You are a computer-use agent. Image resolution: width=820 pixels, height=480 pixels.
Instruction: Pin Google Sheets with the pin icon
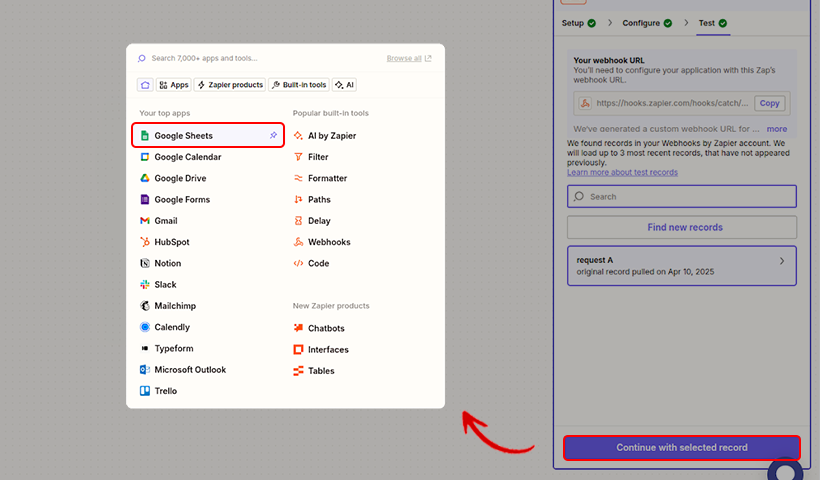(x=273, y=135)
